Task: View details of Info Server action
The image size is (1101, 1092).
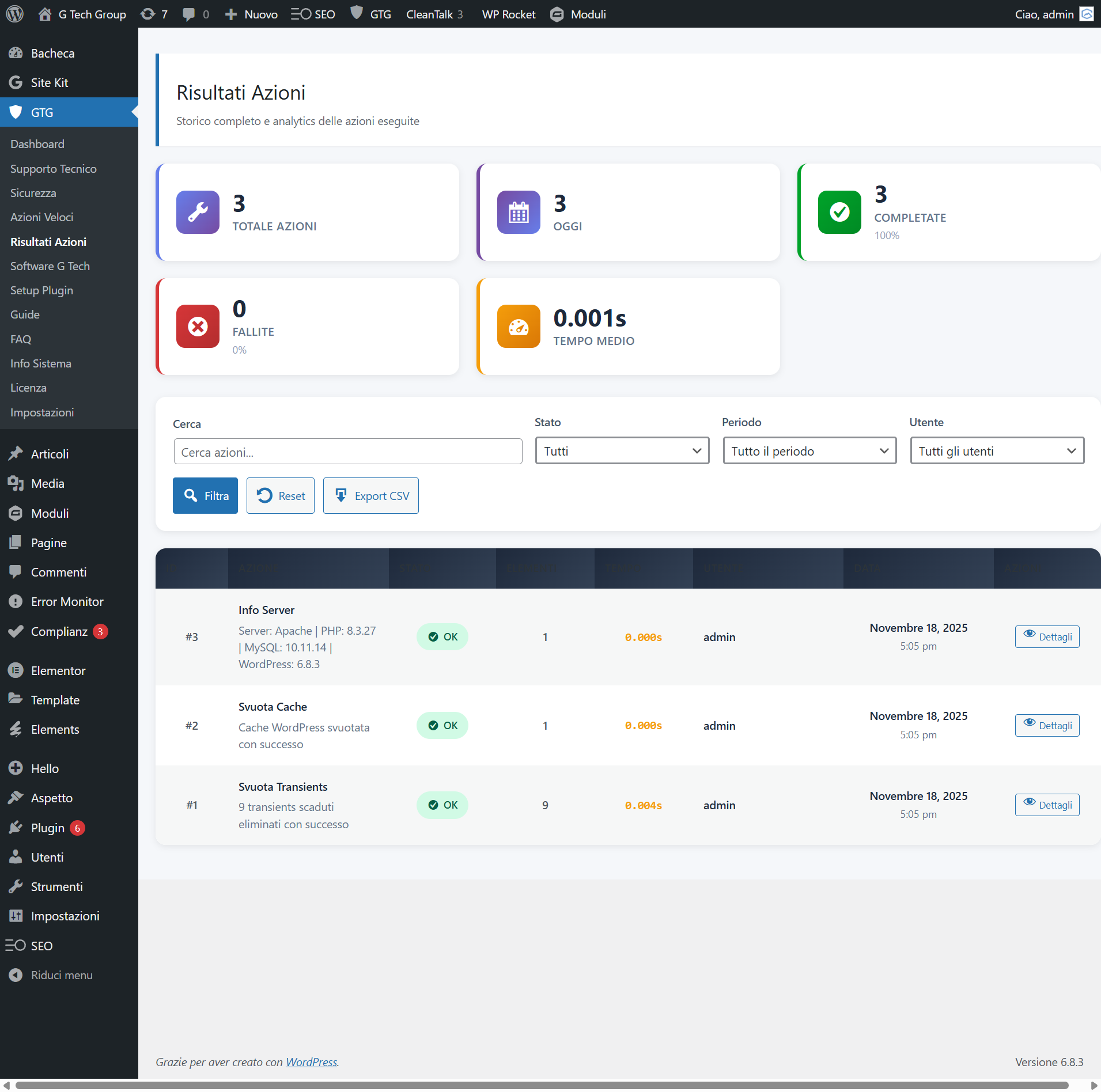Action: pyautogui.click(x=1047, y=636)
